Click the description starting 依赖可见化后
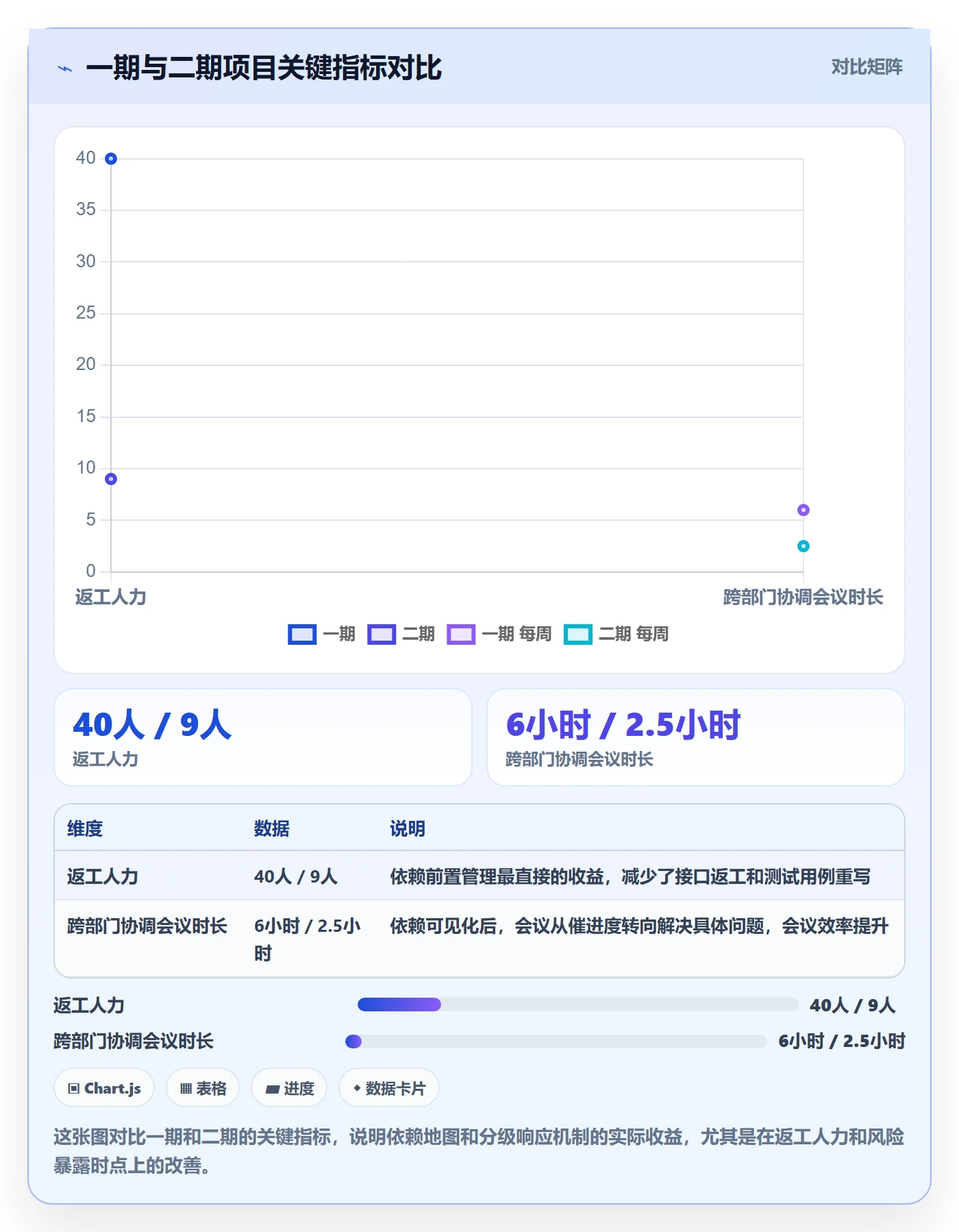This screenshot has width=959, height=1232. pyautogui.click(x=639, y=926)
